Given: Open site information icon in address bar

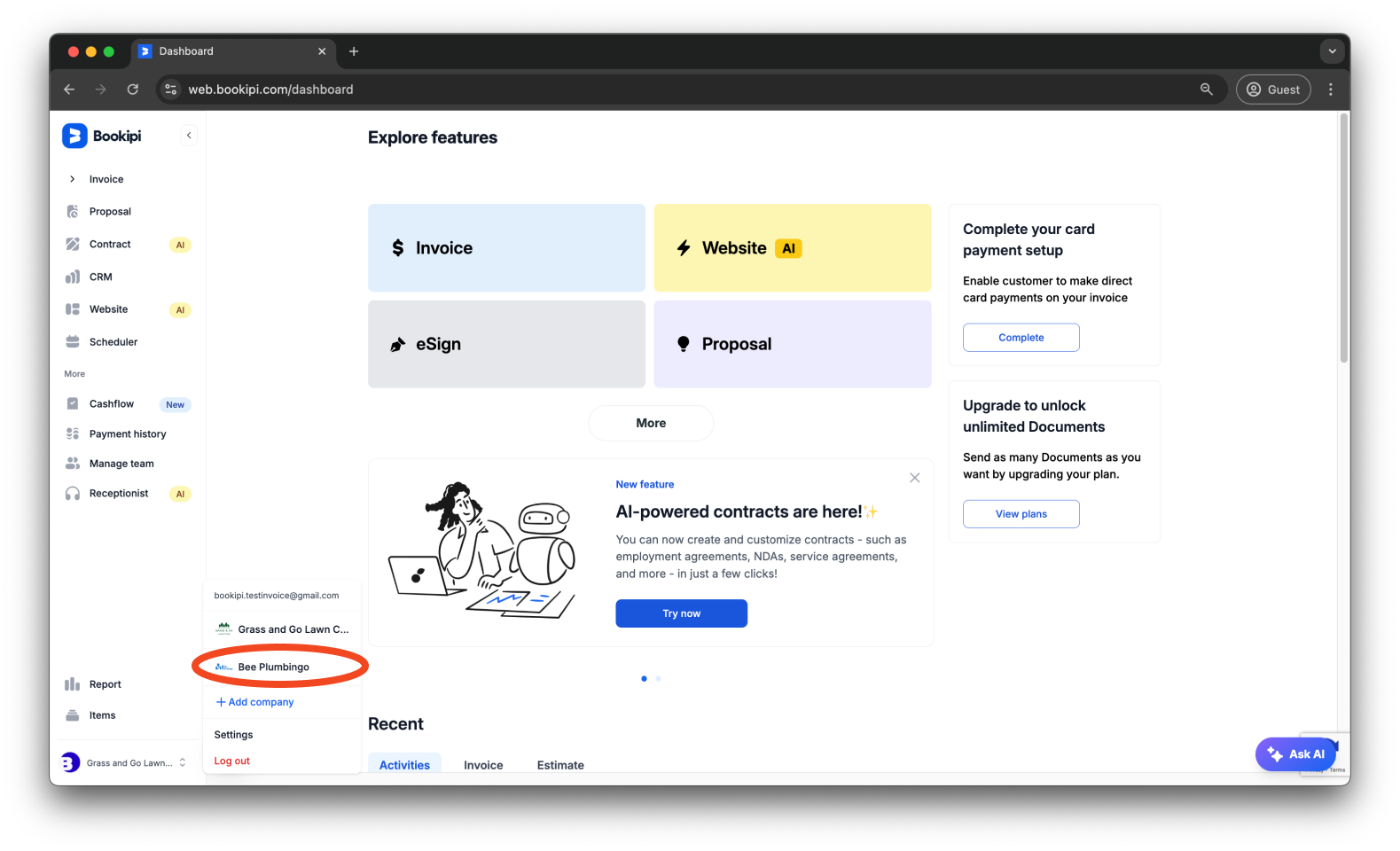Looking at the screenshot, I should click(171, 90).
